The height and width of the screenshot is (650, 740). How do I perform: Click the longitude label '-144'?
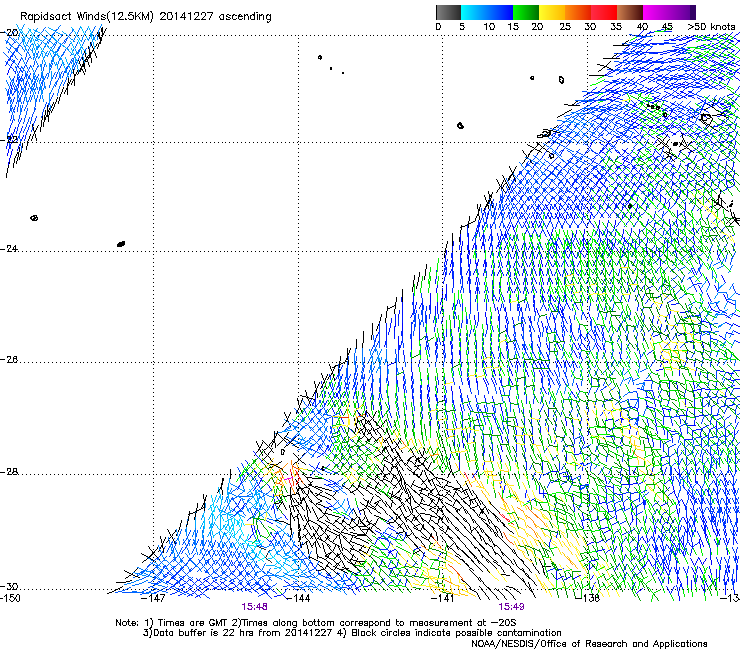pos(298,598)
